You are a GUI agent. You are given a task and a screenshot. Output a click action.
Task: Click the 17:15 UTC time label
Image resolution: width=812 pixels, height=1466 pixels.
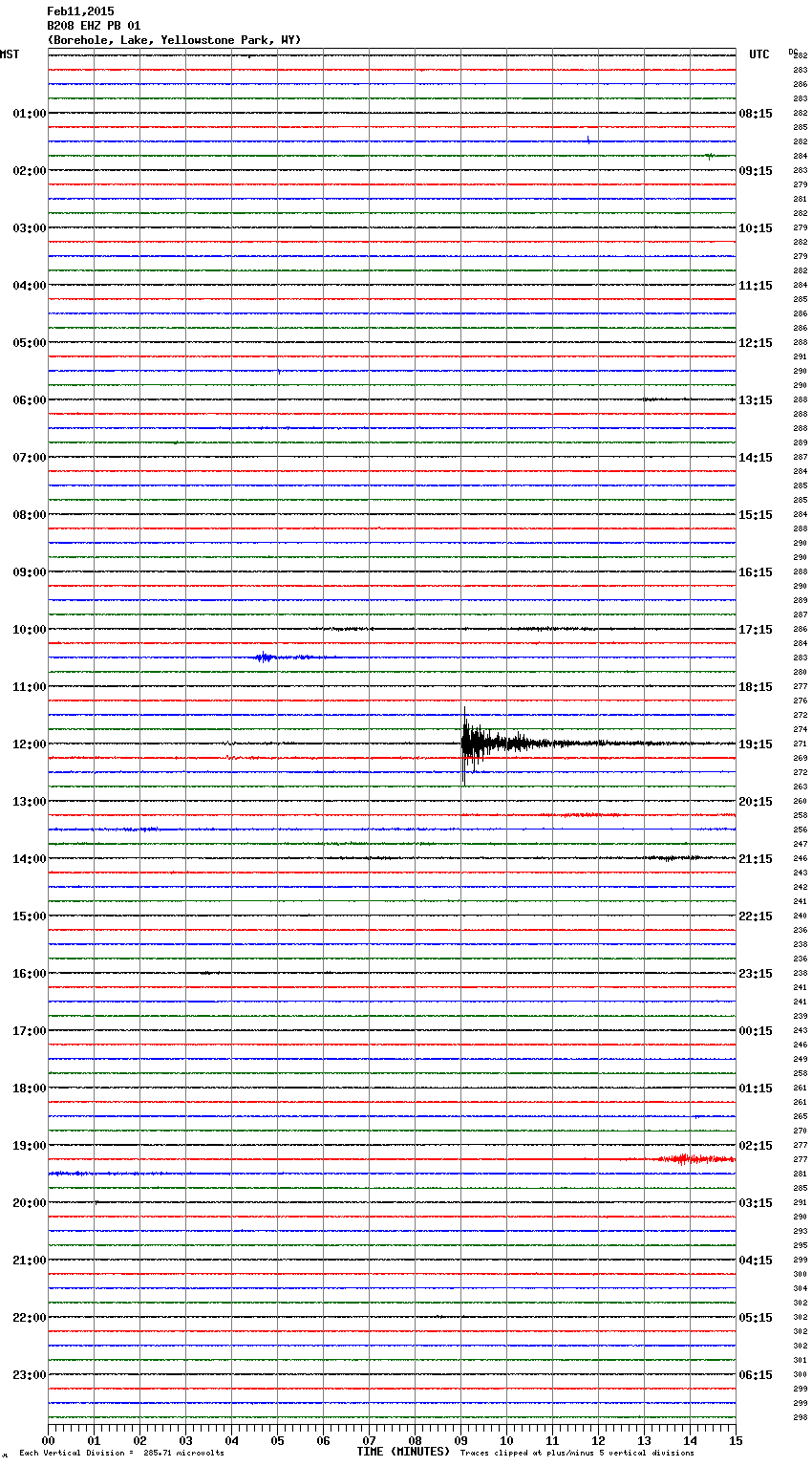pyautogui.click(x=756, y=630)
